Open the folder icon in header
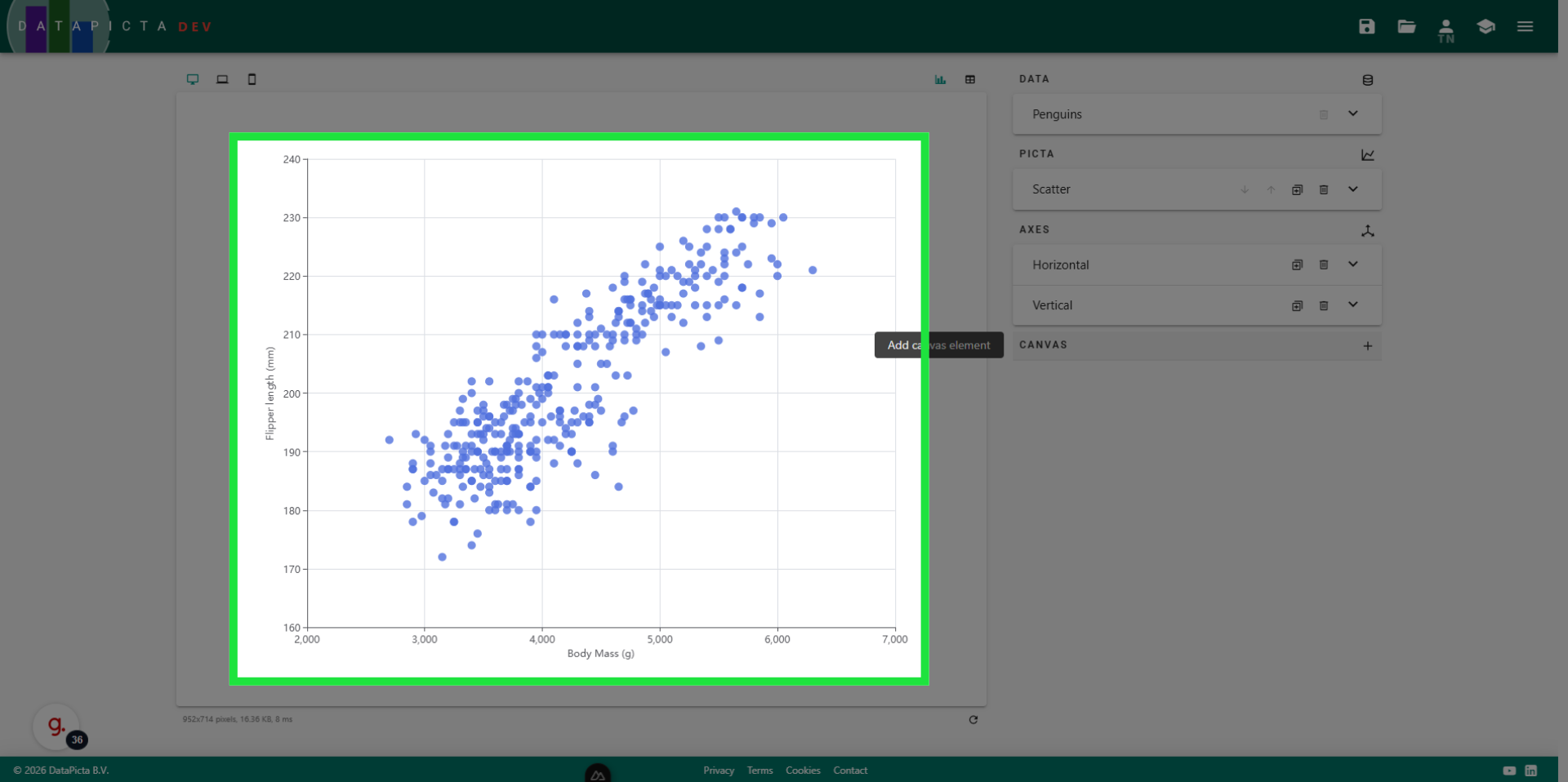1568x782 pixels. [x=1406, y=26]
